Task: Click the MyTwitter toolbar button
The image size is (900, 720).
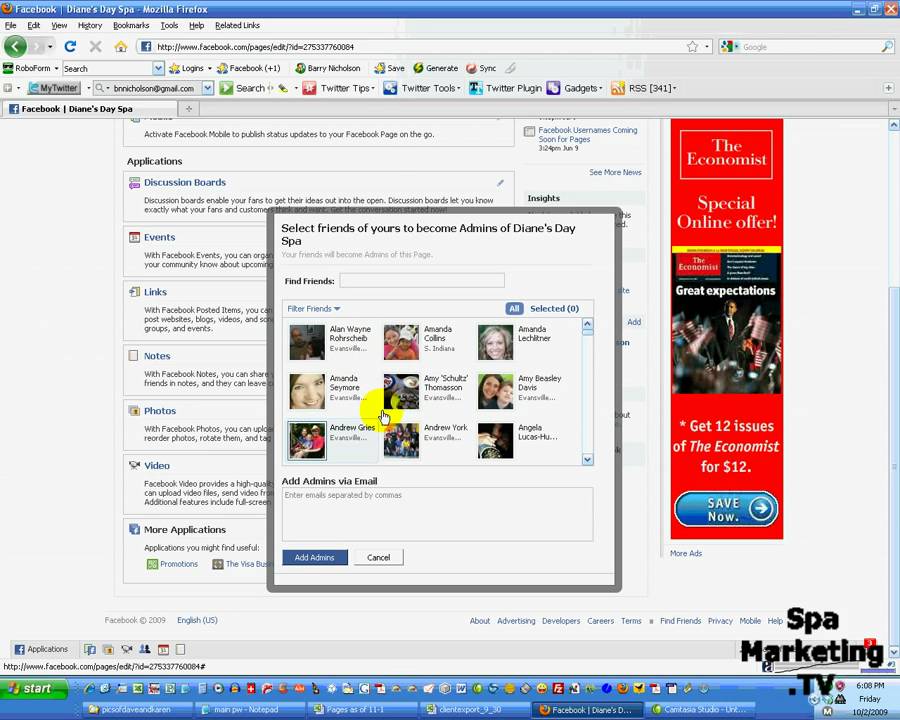Action: pos(53,88)
